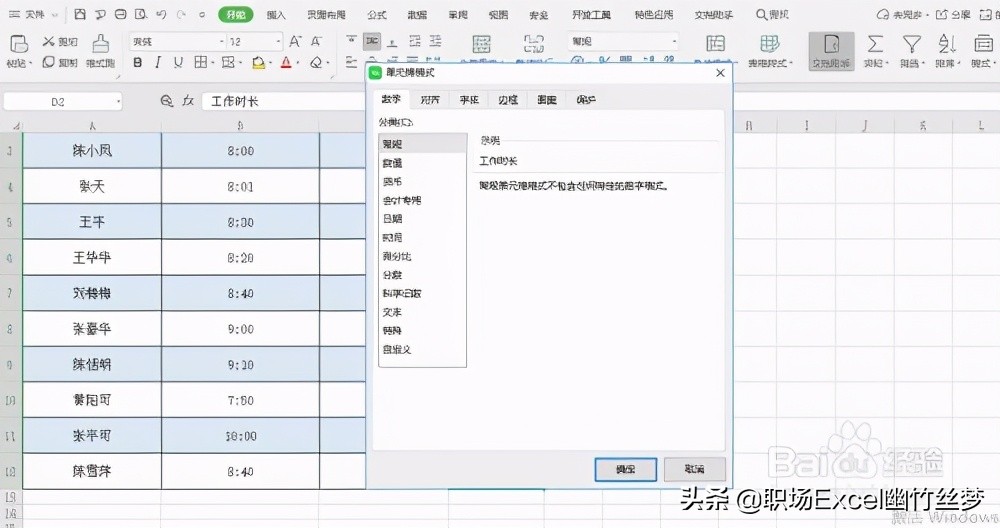Click the Paste clipboard icon
Viewport: 1000px width, 528px height.
18,44
